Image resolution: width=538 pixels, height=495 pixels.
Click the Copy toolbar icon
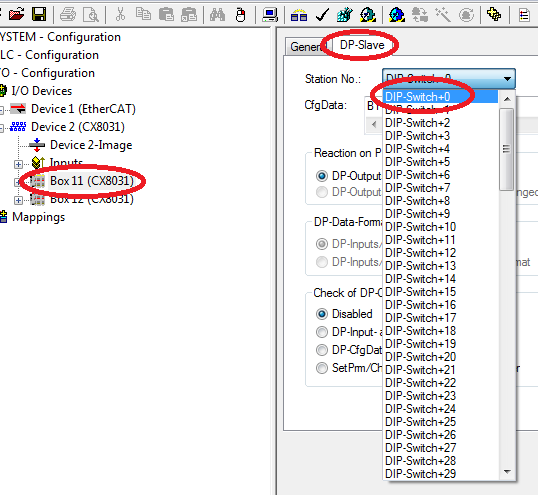(143, 15)
